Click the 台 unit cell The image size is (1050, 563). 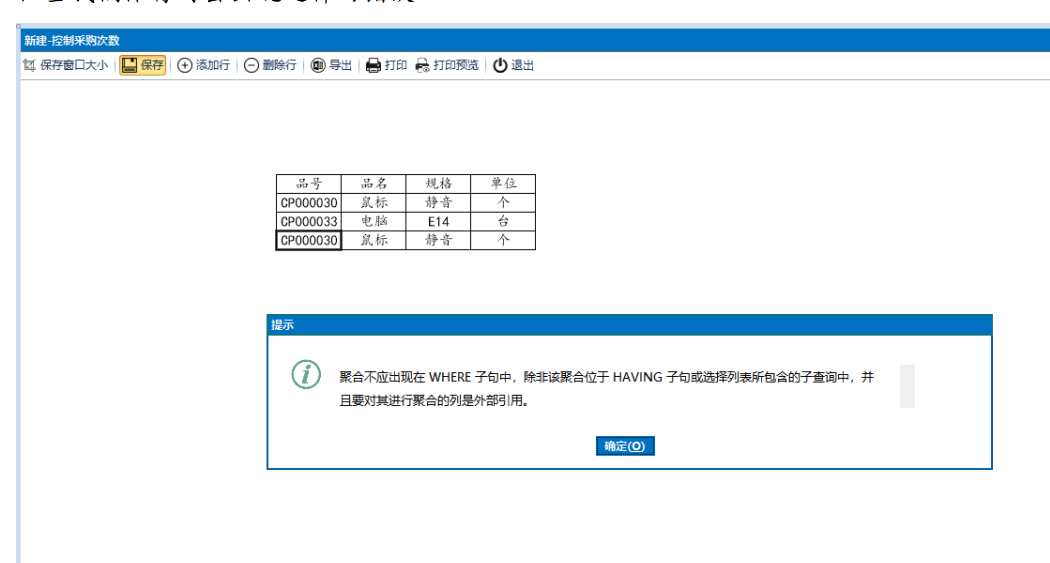503,222
